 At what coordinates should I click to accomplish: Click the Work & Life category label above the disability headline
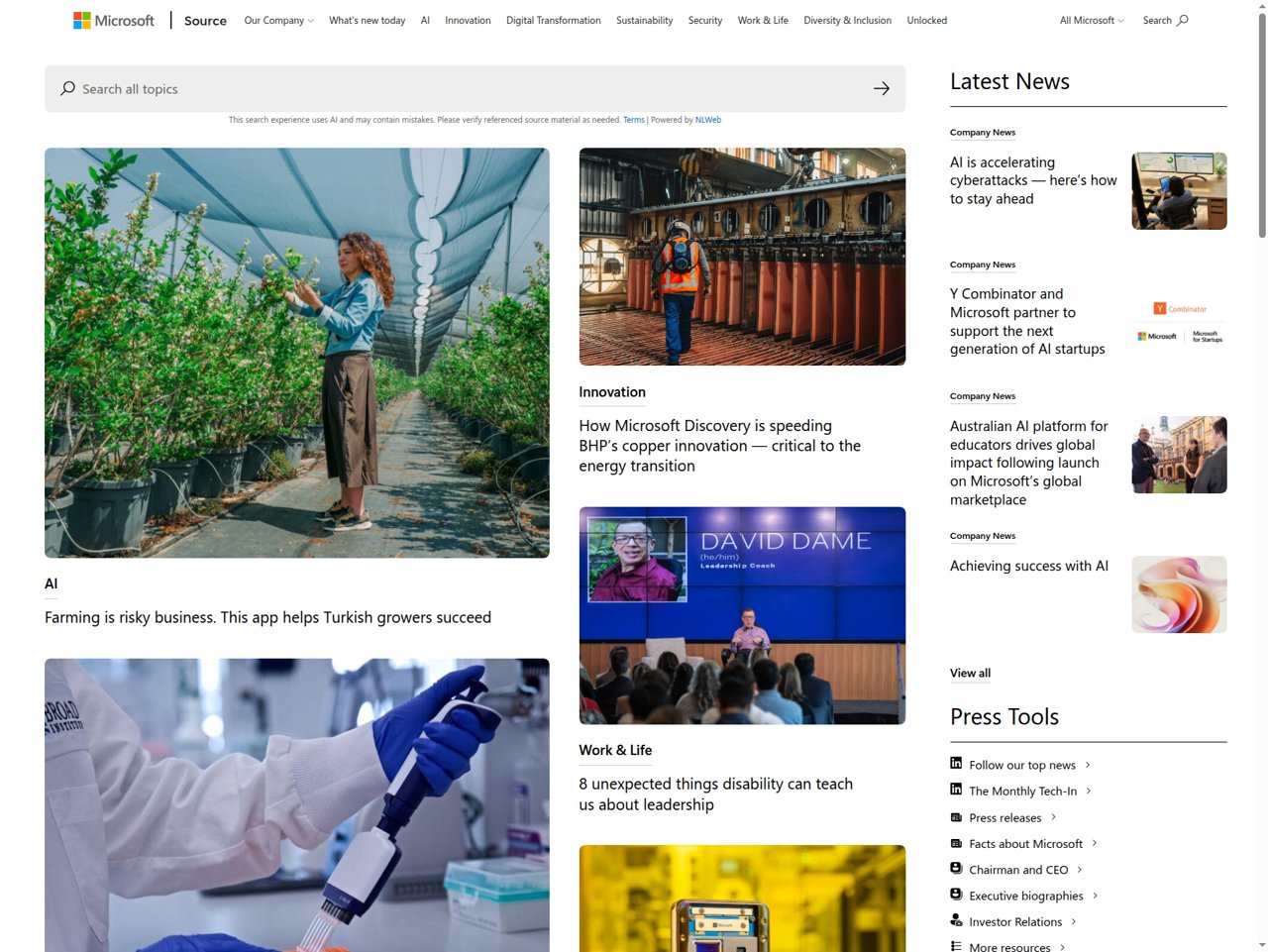[615, 750]
